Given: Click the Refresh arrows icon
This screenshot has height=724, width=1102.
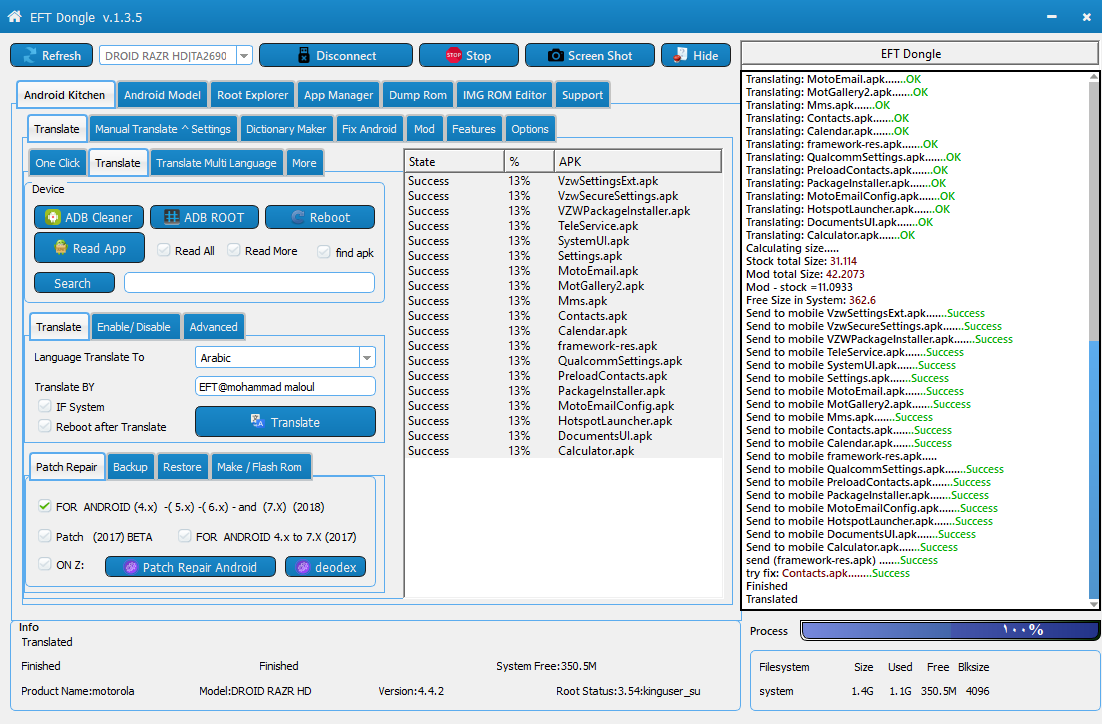Looking at the screenshot, I should click(30, 56).
